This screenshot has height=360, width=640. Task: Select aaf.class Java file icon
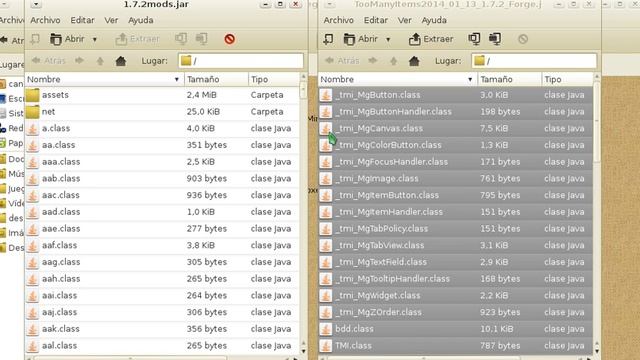(x=33, y=246)
